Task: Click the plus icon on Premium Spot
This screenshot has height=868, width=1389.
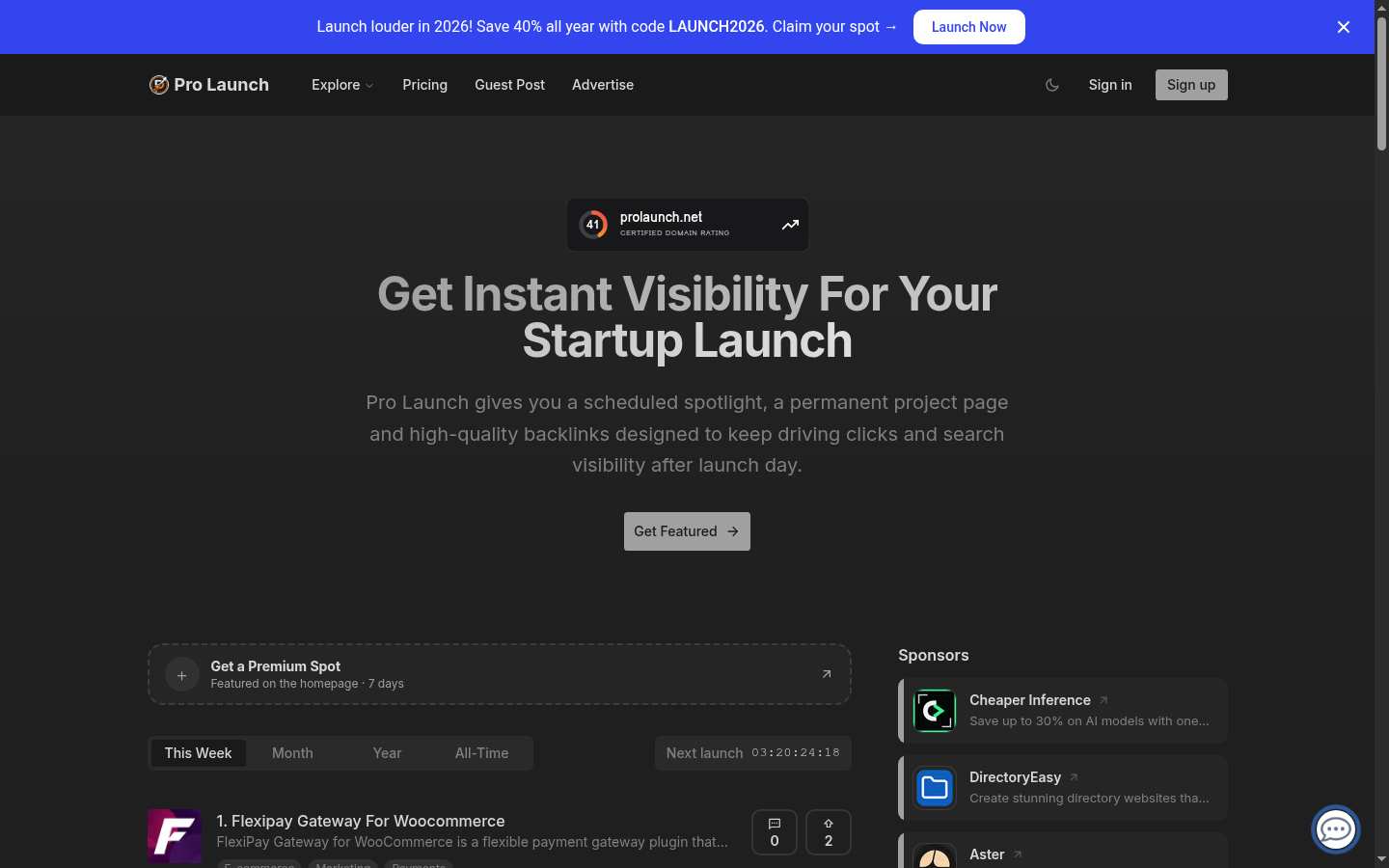Action: [182, 675]
